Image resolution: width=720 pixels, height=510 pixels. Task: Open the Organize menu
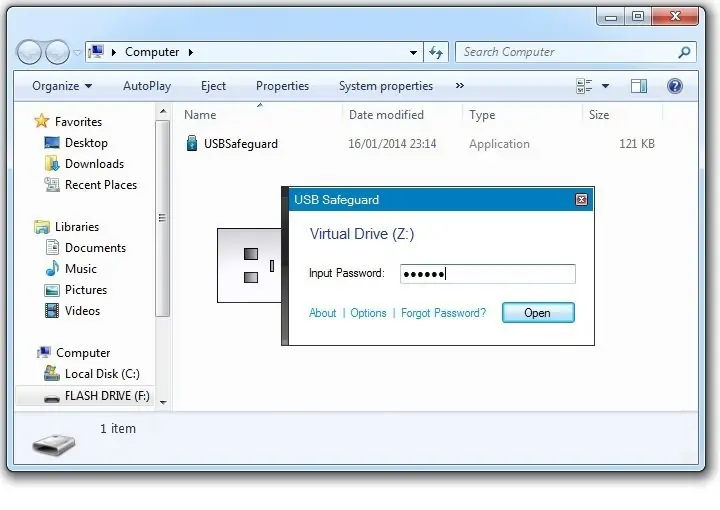pyautogui.click(x=62, y=86)
